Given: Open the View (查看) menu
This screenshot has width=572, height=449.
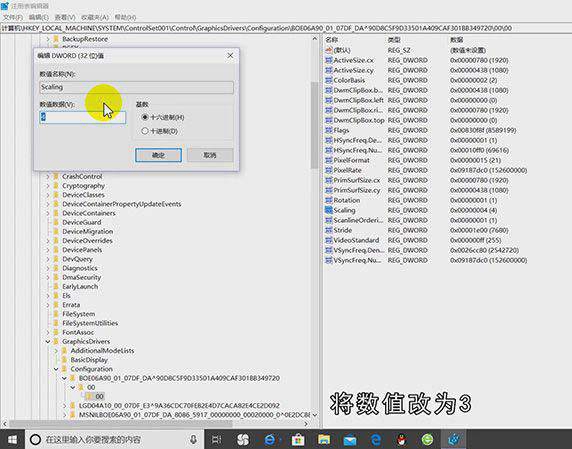Looking at the screenshot, I should (x=65, y=17).
